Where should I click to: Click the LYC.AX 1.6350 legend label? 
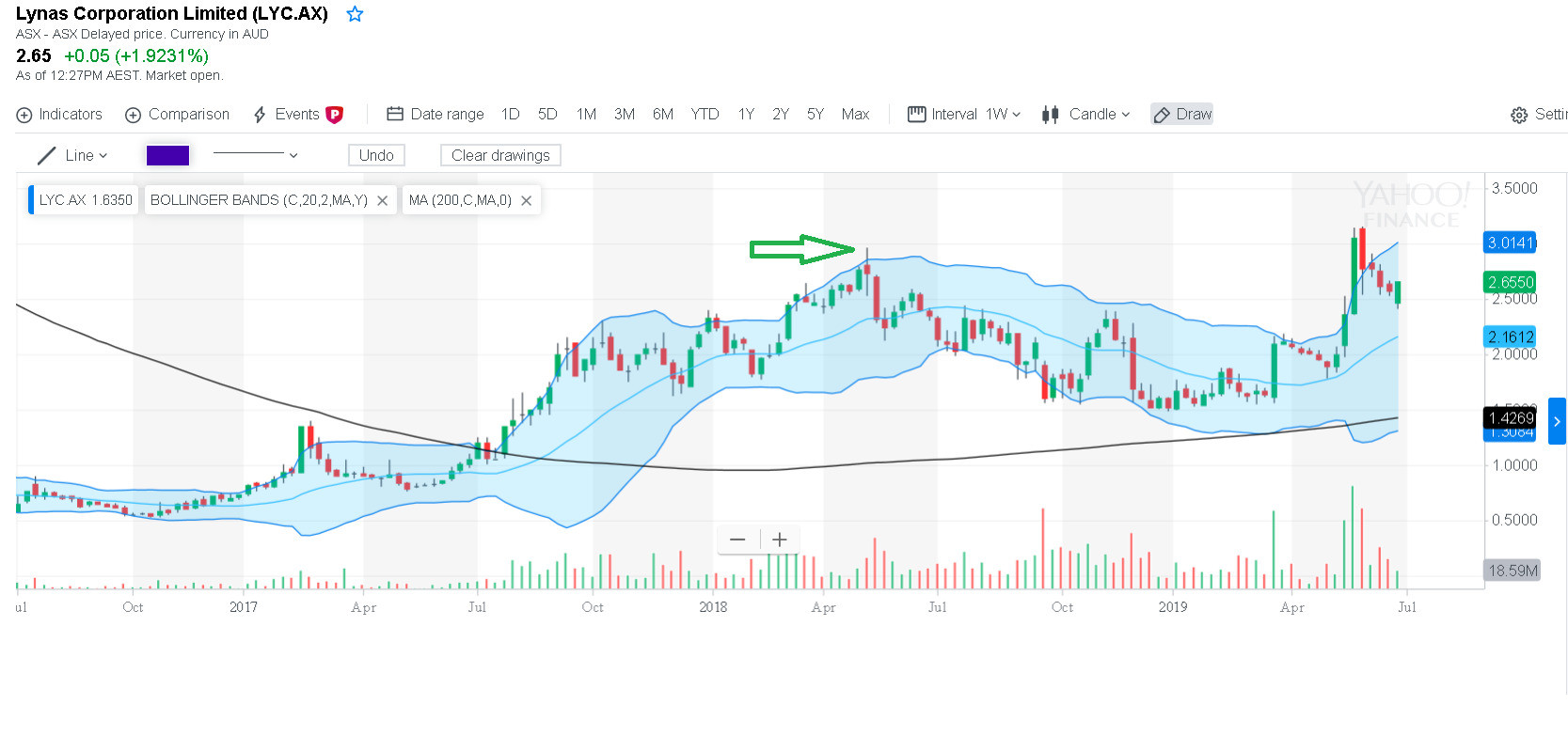click(x=85, y=200)
